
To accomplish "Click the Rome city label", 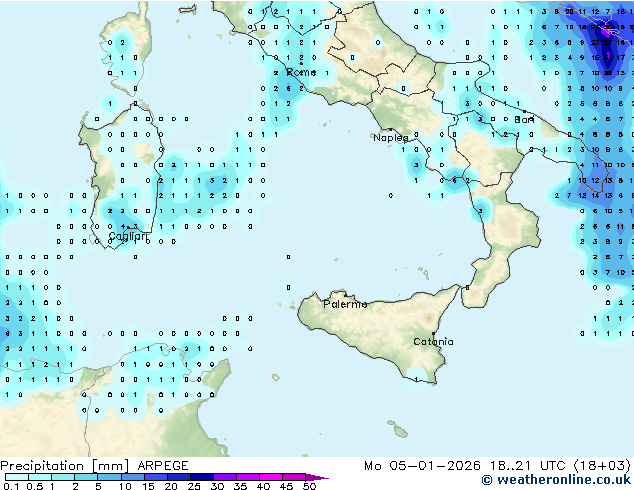I will (x=301, y=72).
